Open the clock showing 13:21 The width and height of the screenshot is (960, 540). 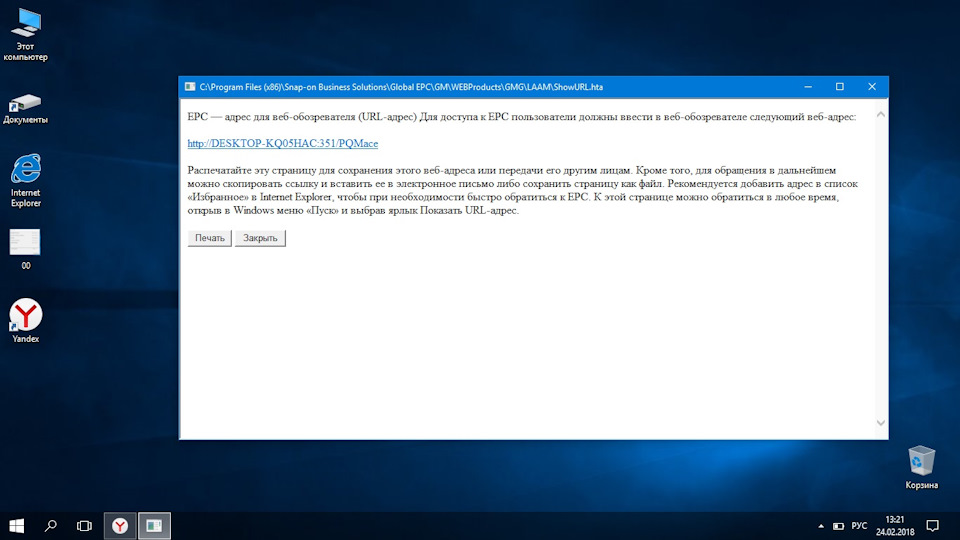pos(894,526)
